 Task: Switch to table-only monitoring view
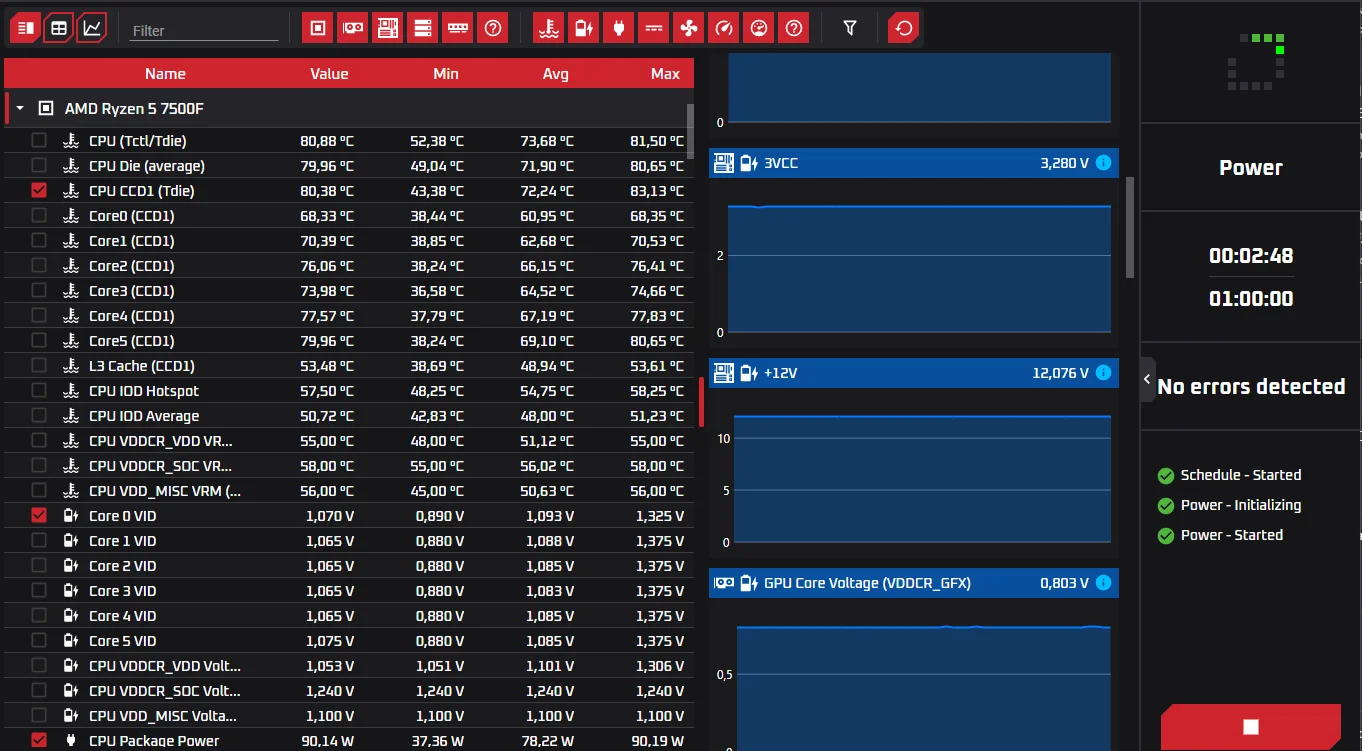(x=59, y=28)
